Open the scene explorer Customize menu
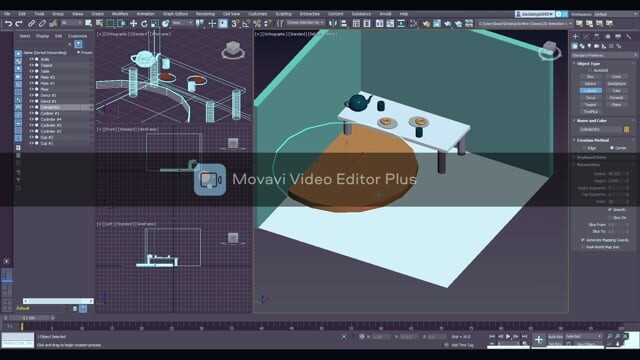Viewport: 640px width, 360px height. pyautogui.click(x=78, y=36)
